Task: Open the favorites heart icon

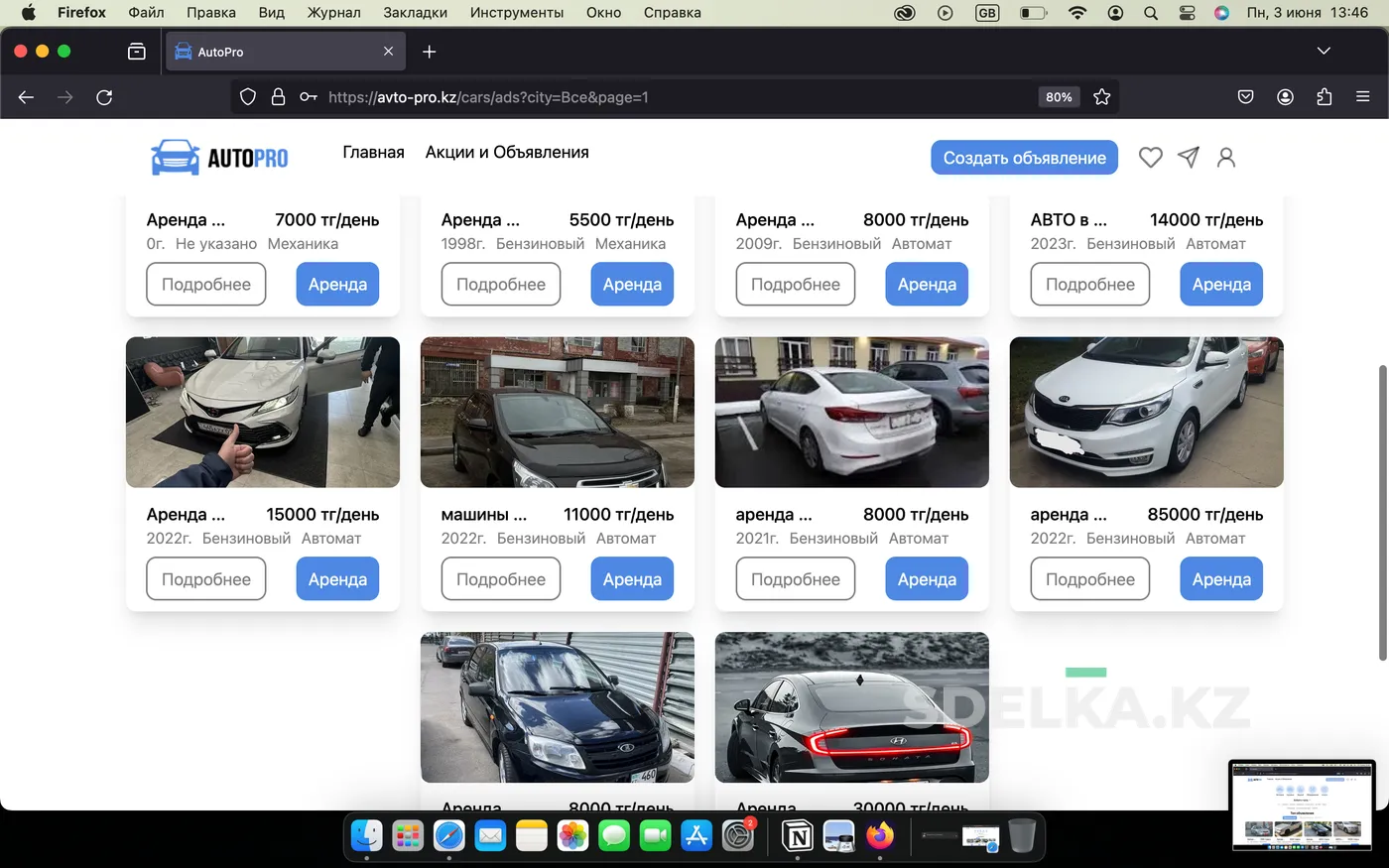Action: coord(1150,158)
